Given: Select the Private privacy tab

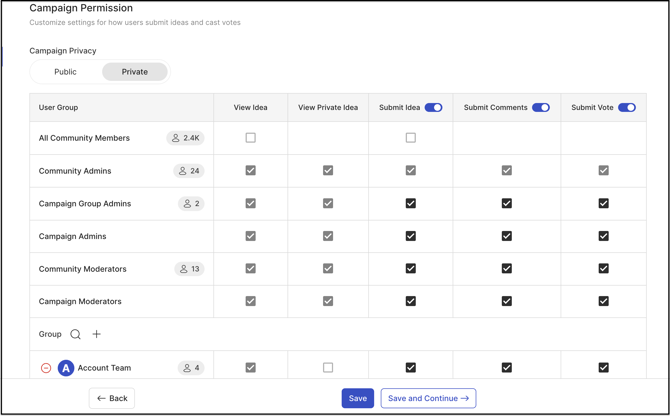Looking at the screenshot, I should coord(135,72).
